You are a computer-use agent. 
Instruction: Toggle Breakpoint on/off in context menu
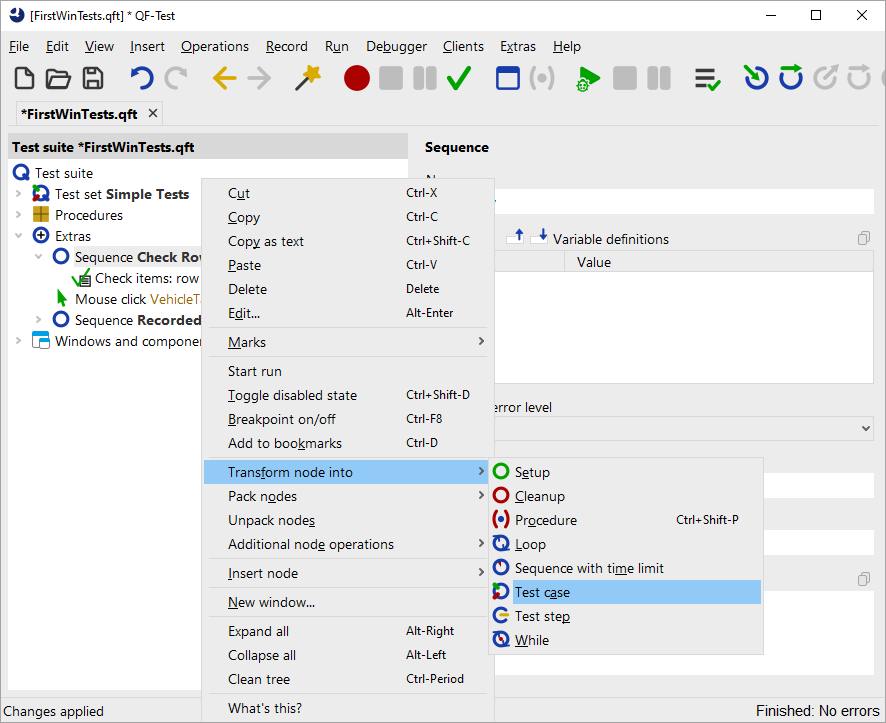point(281,419)
